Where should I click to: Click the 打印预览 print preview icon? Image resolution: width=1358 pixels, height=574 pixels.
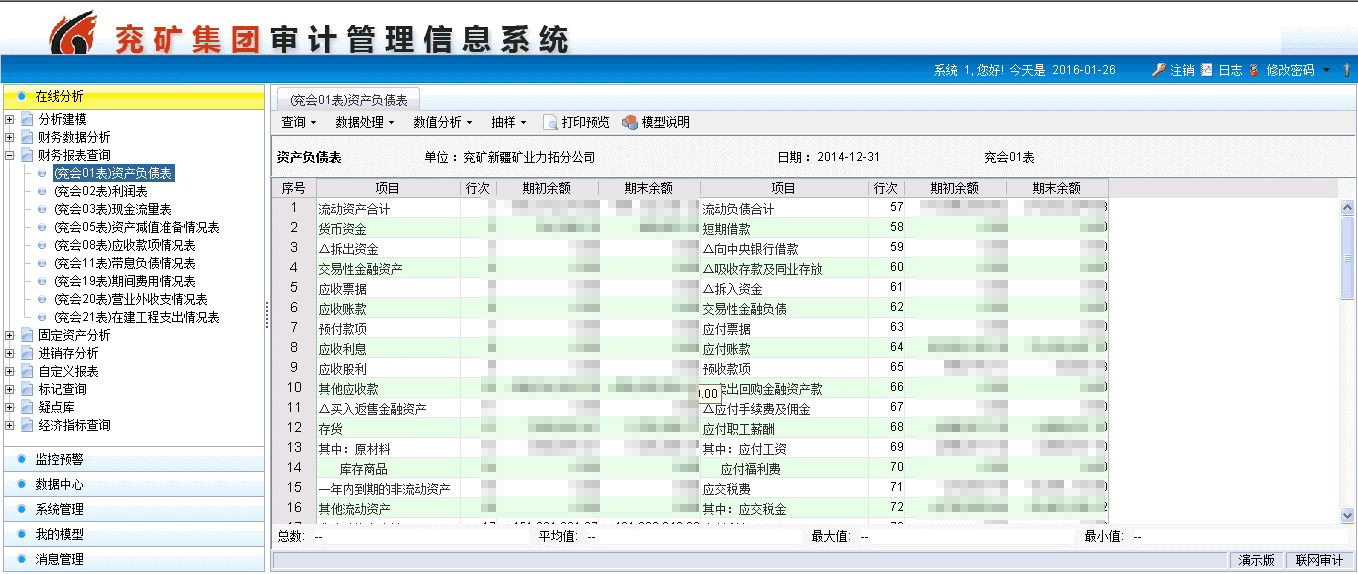[550, 122]
